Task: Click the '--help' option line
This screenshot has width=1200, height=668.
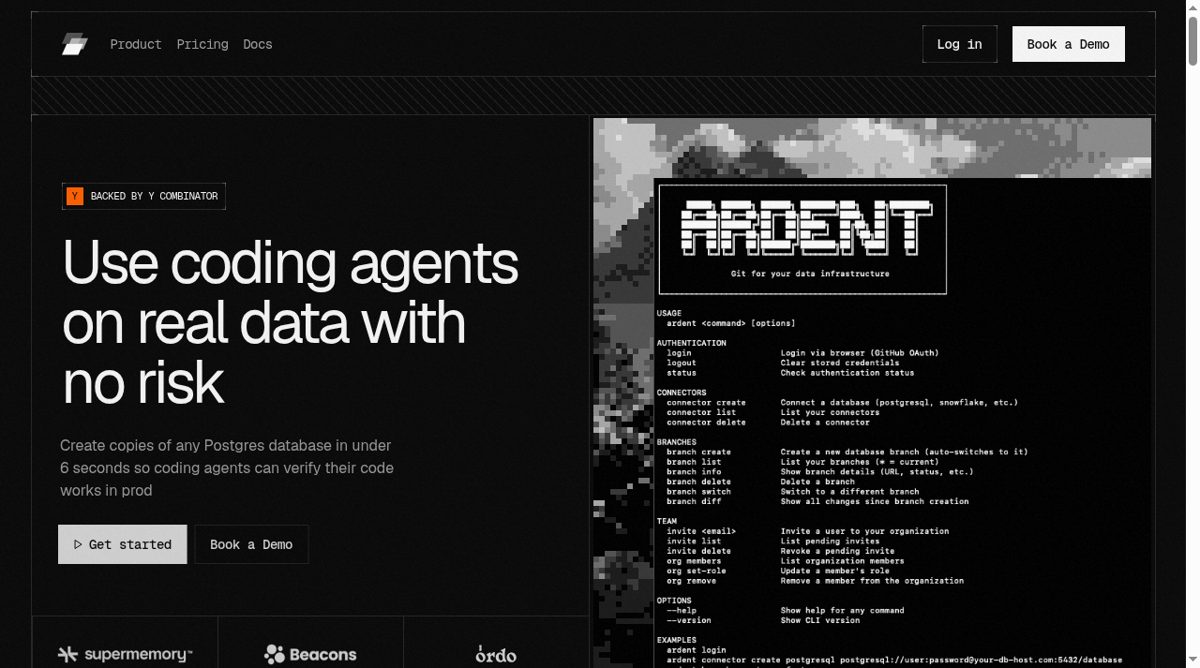Action: [785, 610]
